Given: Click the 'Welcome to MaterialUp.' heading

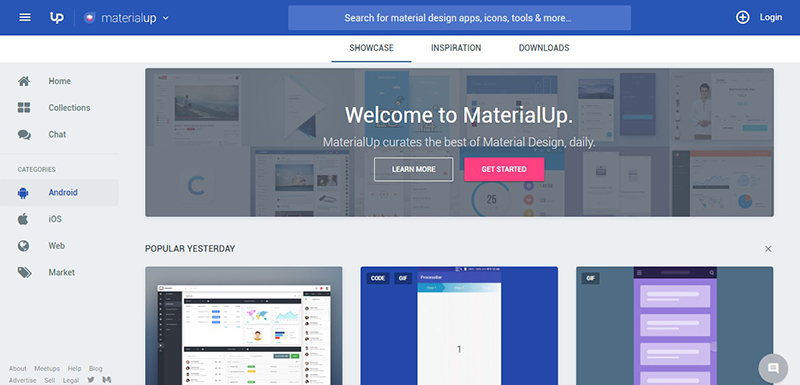Looking at the screenshot, I should click(459, 115).
